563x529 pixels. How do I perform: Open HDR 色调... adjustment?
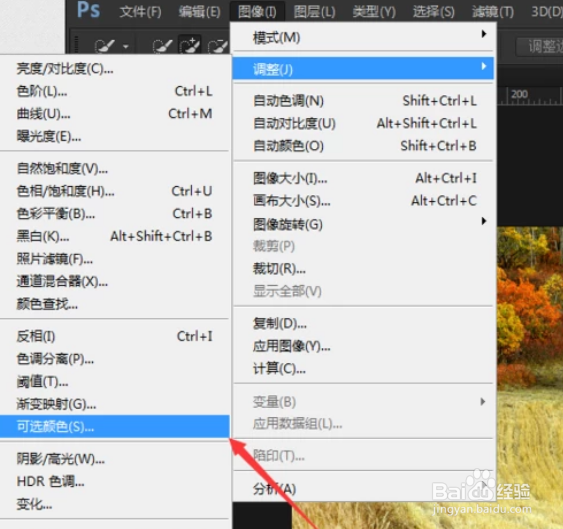[x=114, y=481]
